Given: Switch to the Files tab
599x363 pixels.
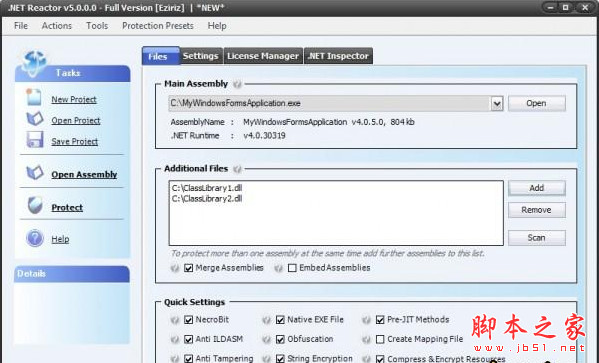Looking at the screenshot, I should (161, 56).
